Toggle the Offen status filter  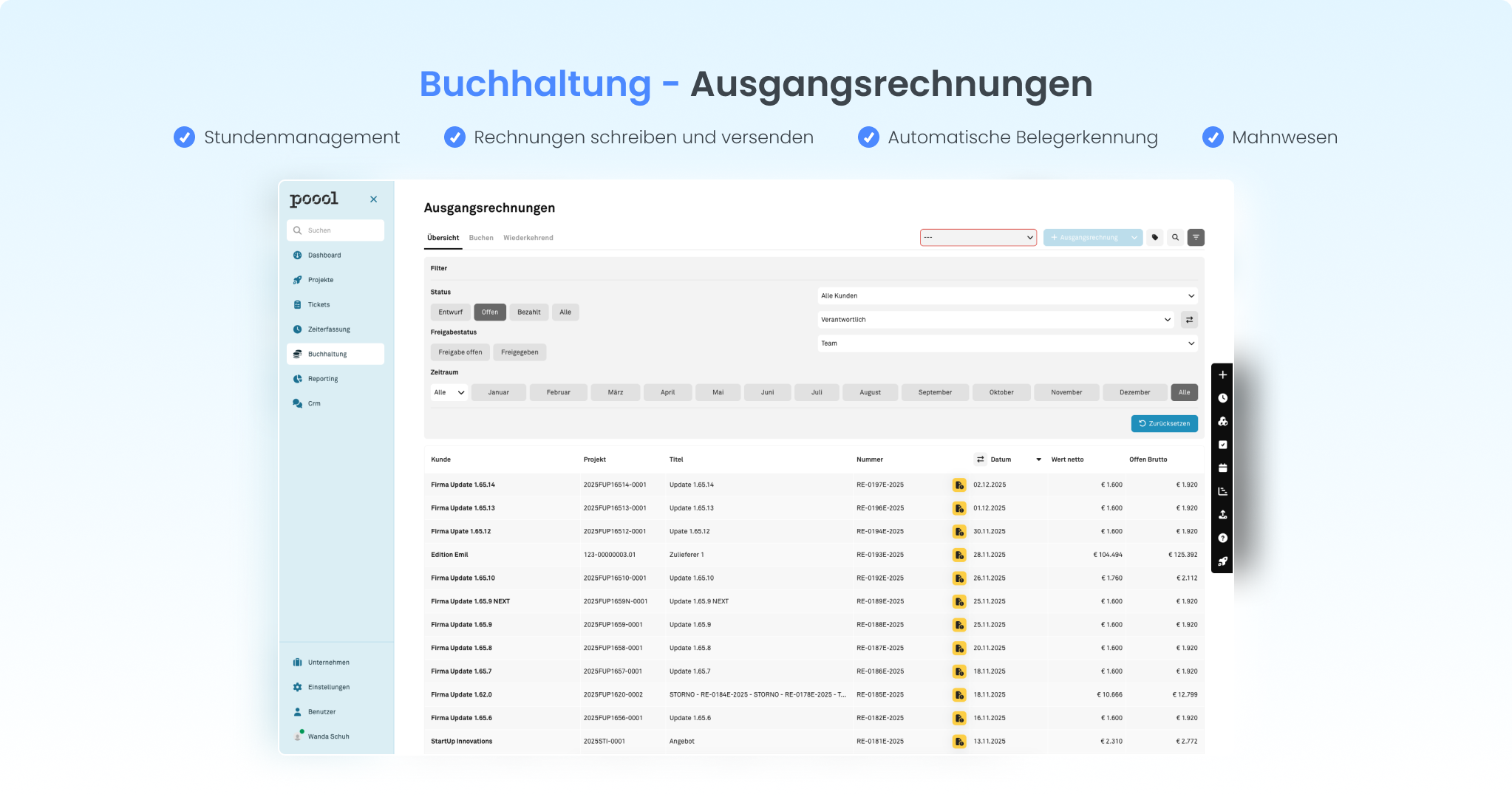coord(490,312)
